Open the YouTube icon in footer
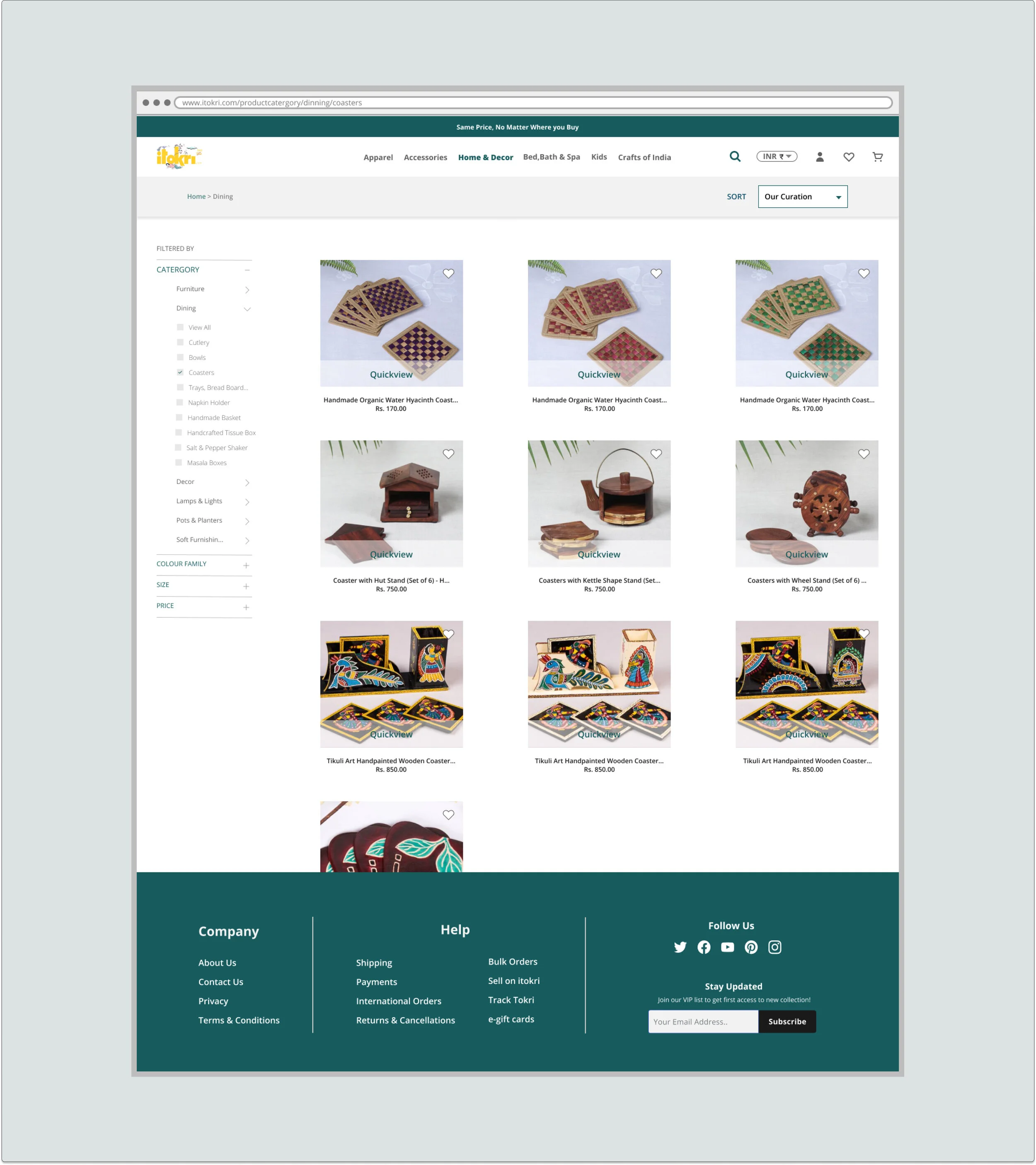The height and width of the screenshot is (1165, 1036). [727, 947]
